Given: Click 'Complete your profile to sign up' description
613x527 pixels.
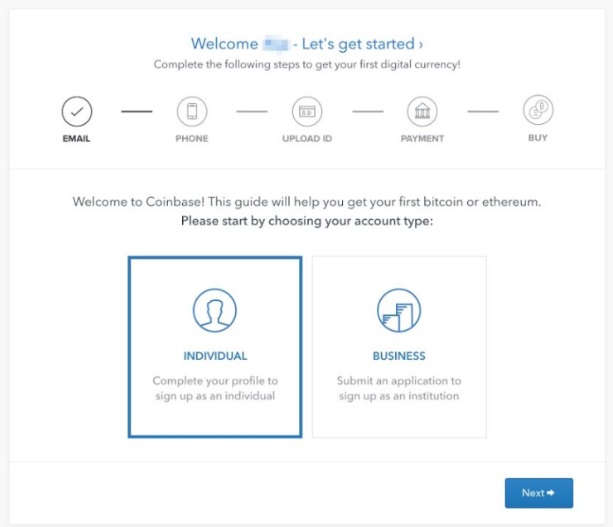Looking at the screenshot, I should [215, 388].
